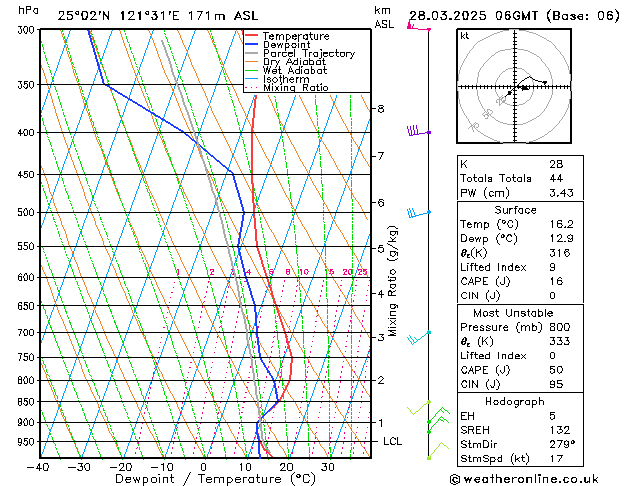Click the -40 temperature axis label

pyautogui.click(x=38, y=467)
